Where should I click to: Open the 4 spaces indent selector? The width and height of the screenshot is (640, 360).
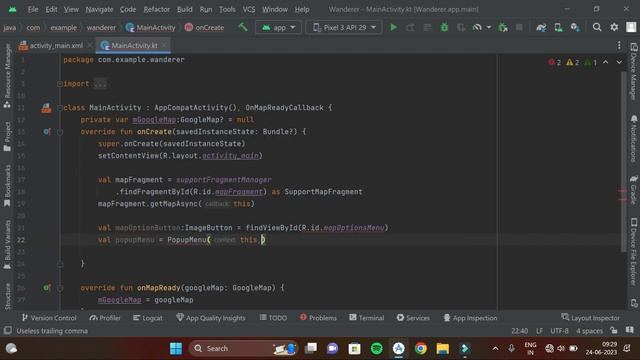tap(589, 331)
